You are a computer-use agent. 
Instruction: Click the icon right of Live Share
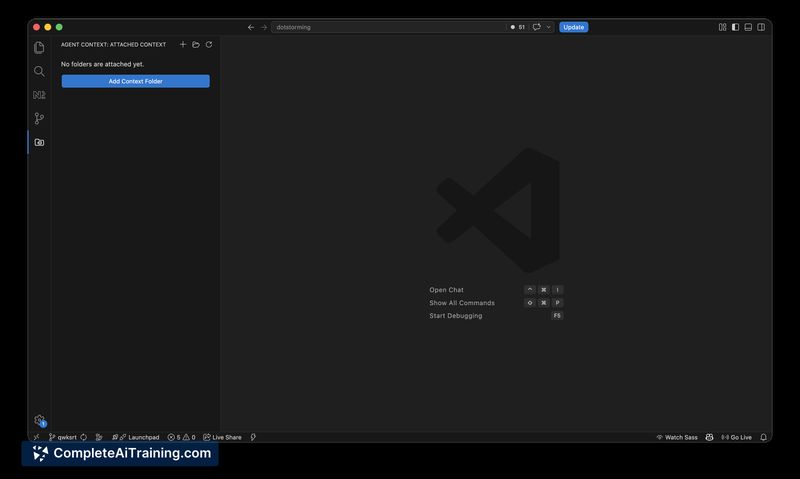click(x=253, y=437)
